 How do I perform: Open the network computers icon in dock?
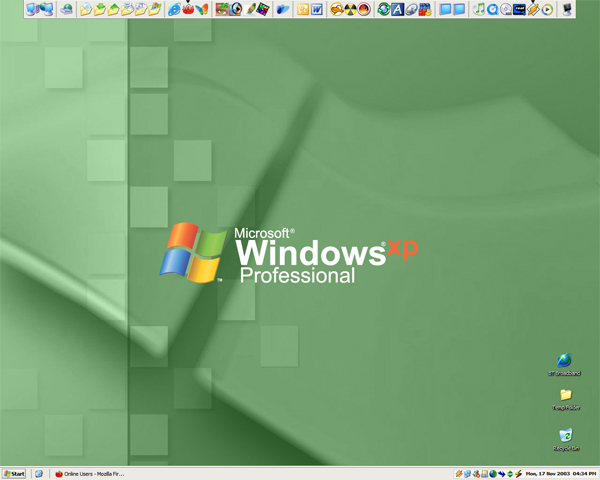tap(47, 9)
